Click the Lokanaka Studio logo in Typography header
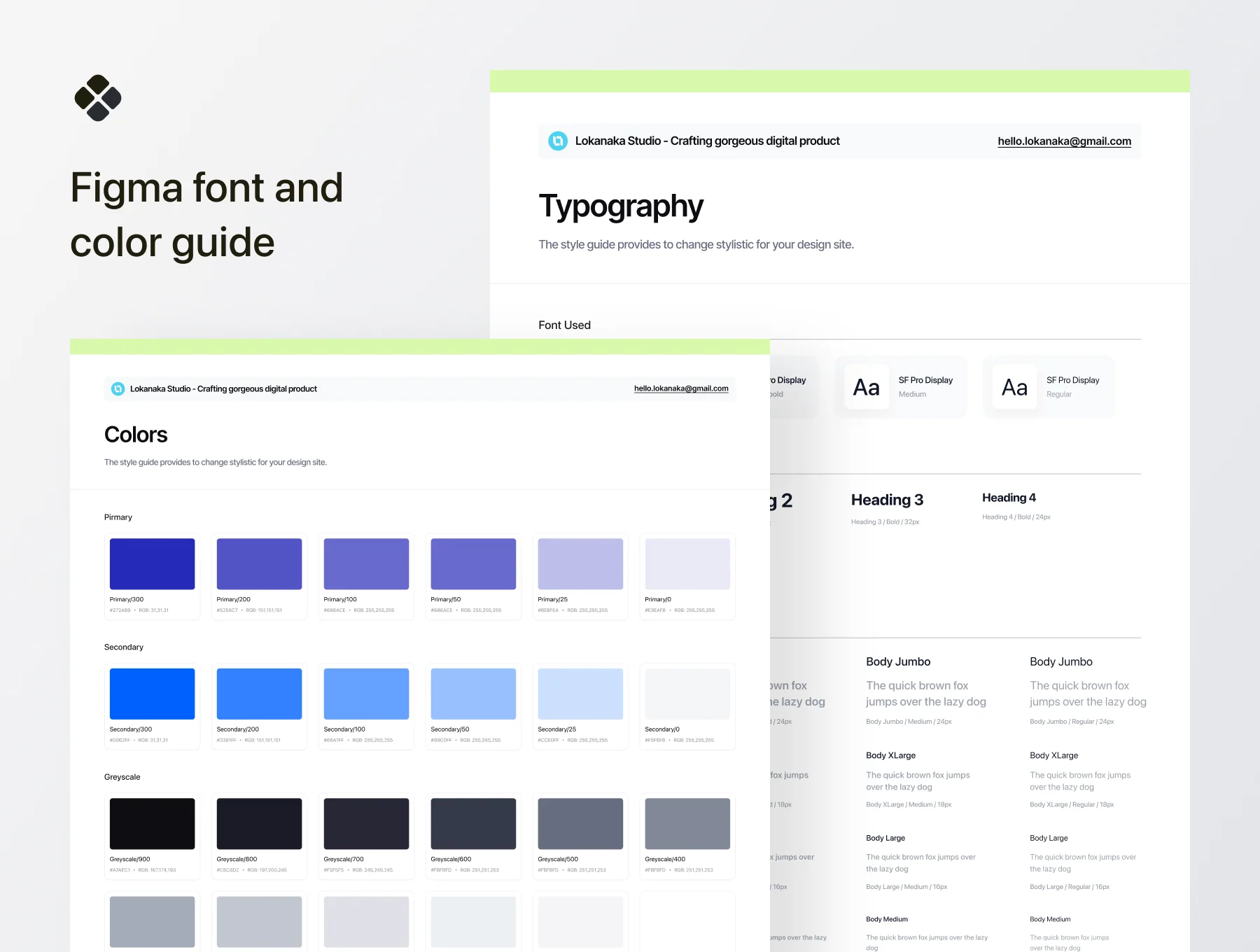1260x952 pixels. coord(558,141)
